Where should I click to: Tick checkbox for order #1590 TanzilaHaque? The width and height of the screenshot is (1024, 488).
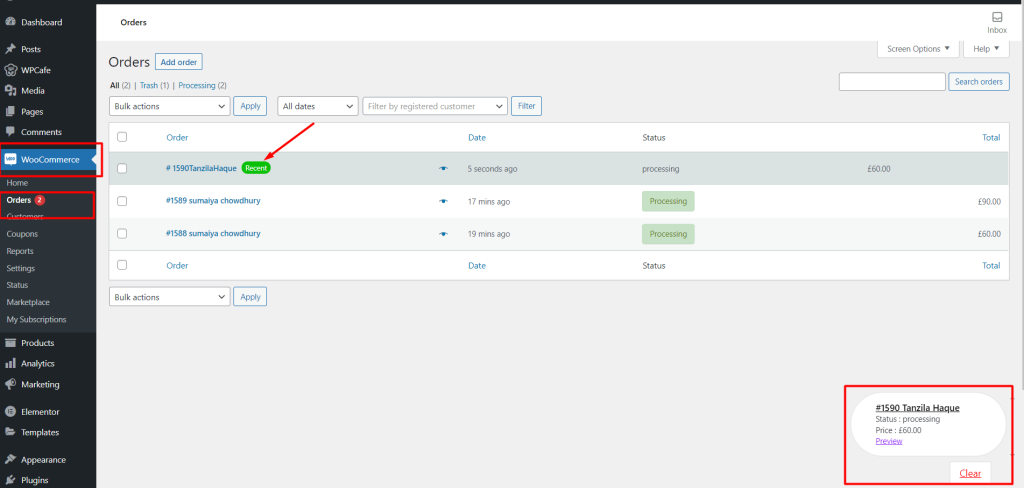pyautogui.click(x=122, y=169)
